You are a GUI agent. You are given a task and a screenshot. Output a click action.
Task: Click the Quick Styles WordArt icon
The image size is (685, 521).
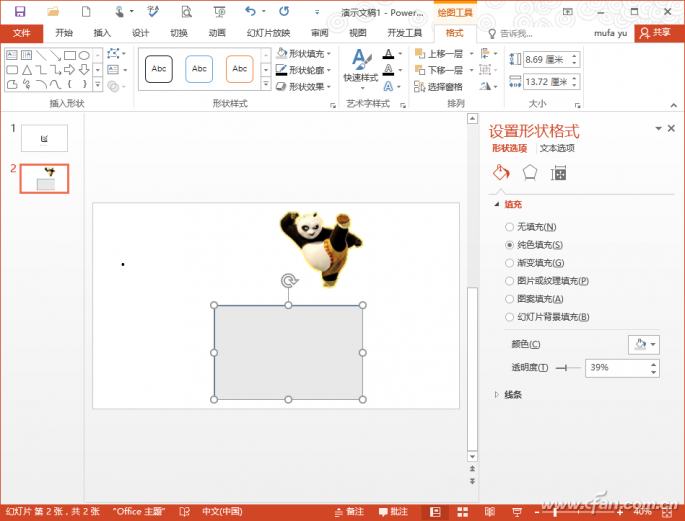[361, 69]
